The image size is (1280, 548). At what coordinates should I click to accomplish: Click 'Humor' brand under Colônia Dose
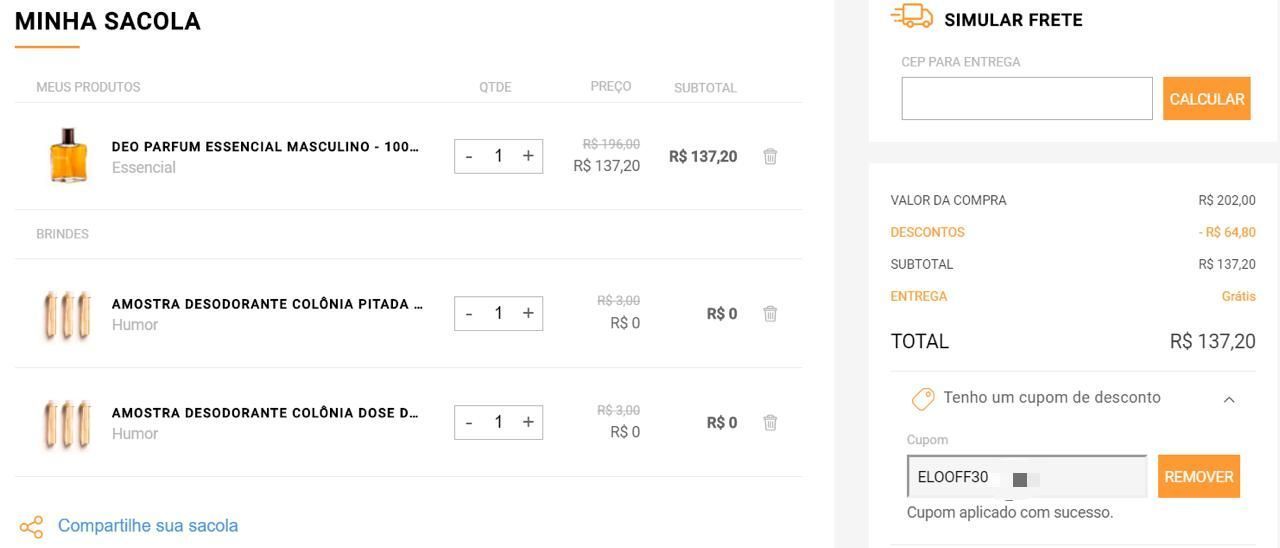(135, 434)
